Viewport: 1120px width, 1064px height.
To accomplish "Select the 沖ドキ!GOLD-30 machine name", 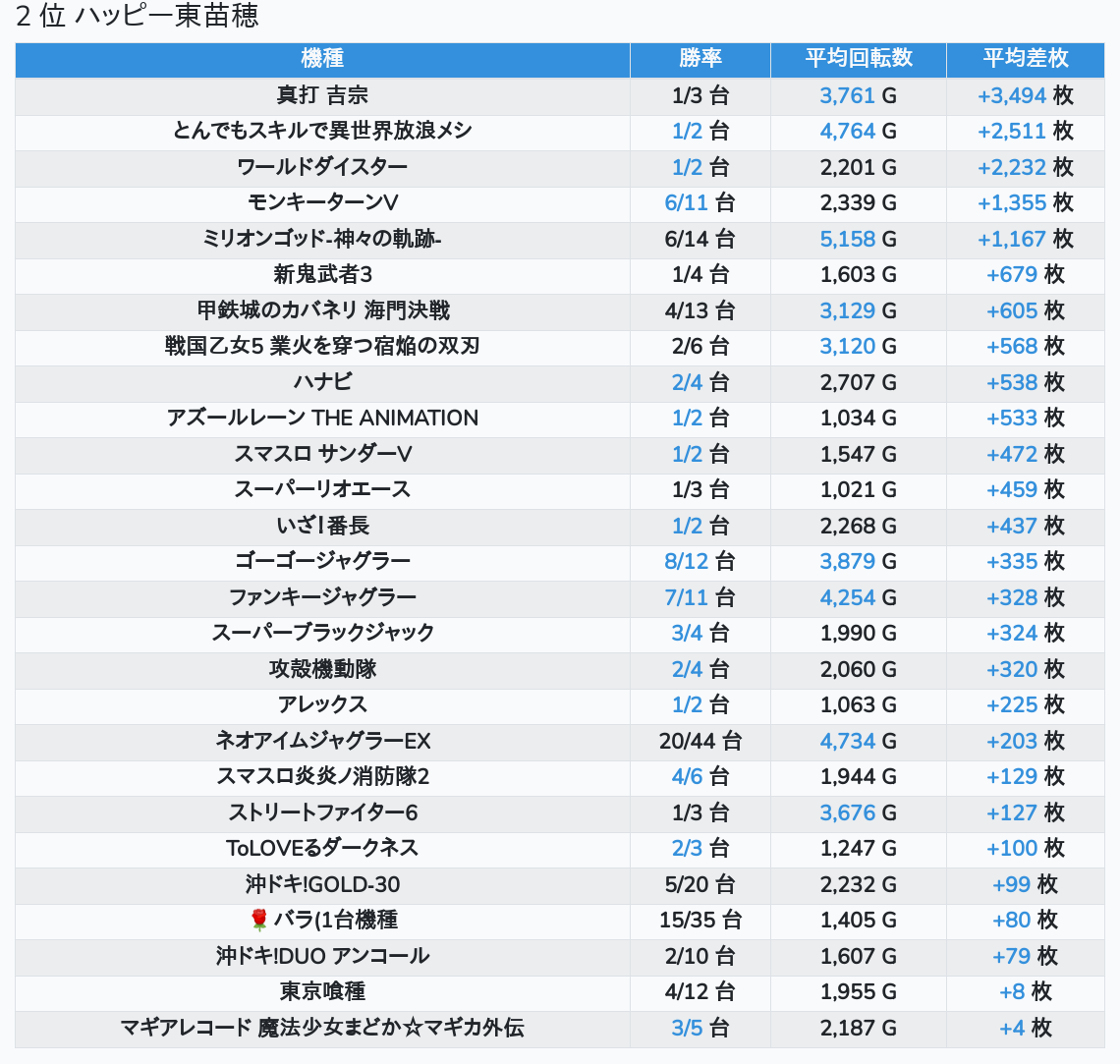I will [322, 884].
